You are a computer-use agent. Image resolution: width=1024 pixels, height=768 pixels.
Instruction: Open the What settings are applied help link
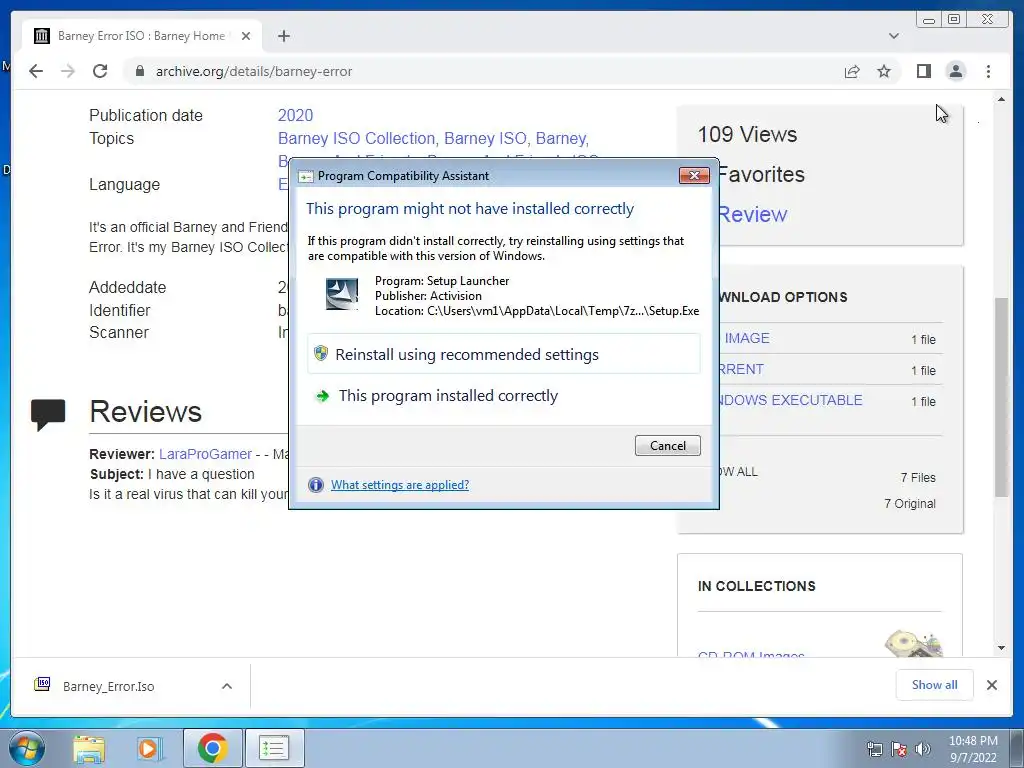(x=400, y=485)
